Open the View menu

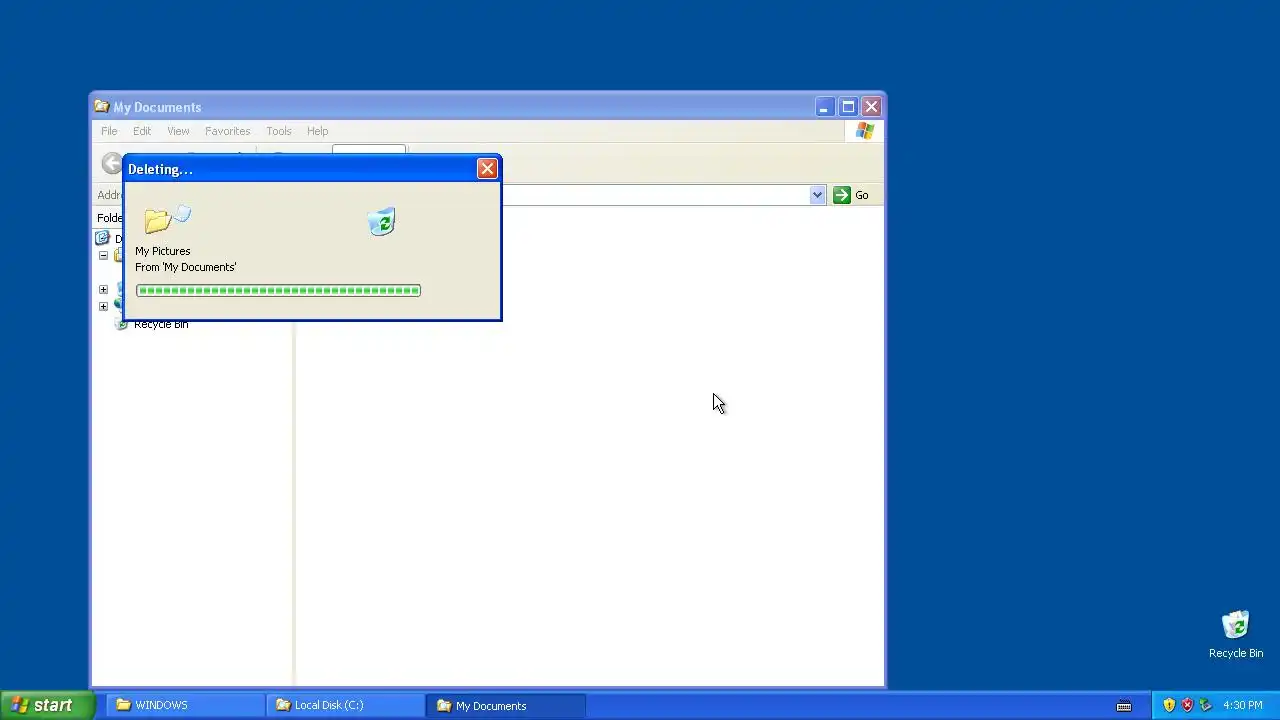click(x=178, y=131)
